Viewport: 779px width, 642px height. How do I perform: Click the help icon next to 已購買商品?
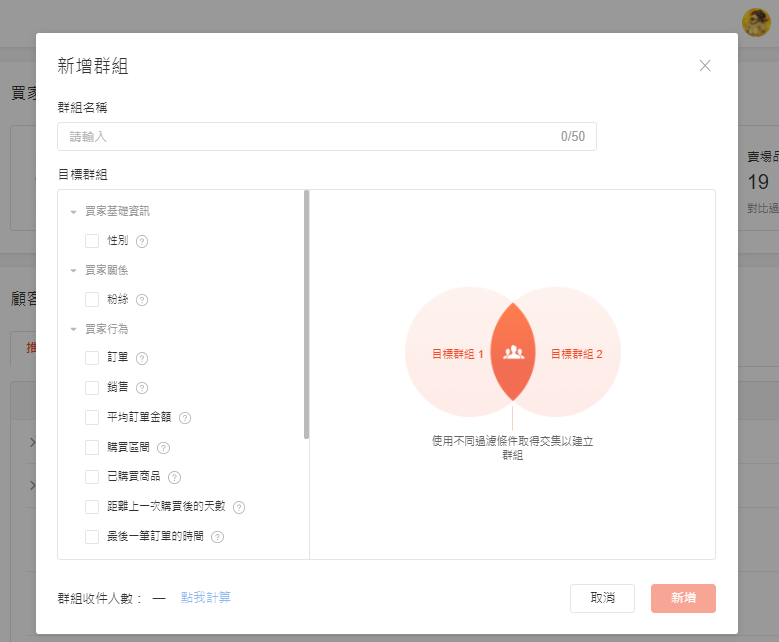point(174,478)
